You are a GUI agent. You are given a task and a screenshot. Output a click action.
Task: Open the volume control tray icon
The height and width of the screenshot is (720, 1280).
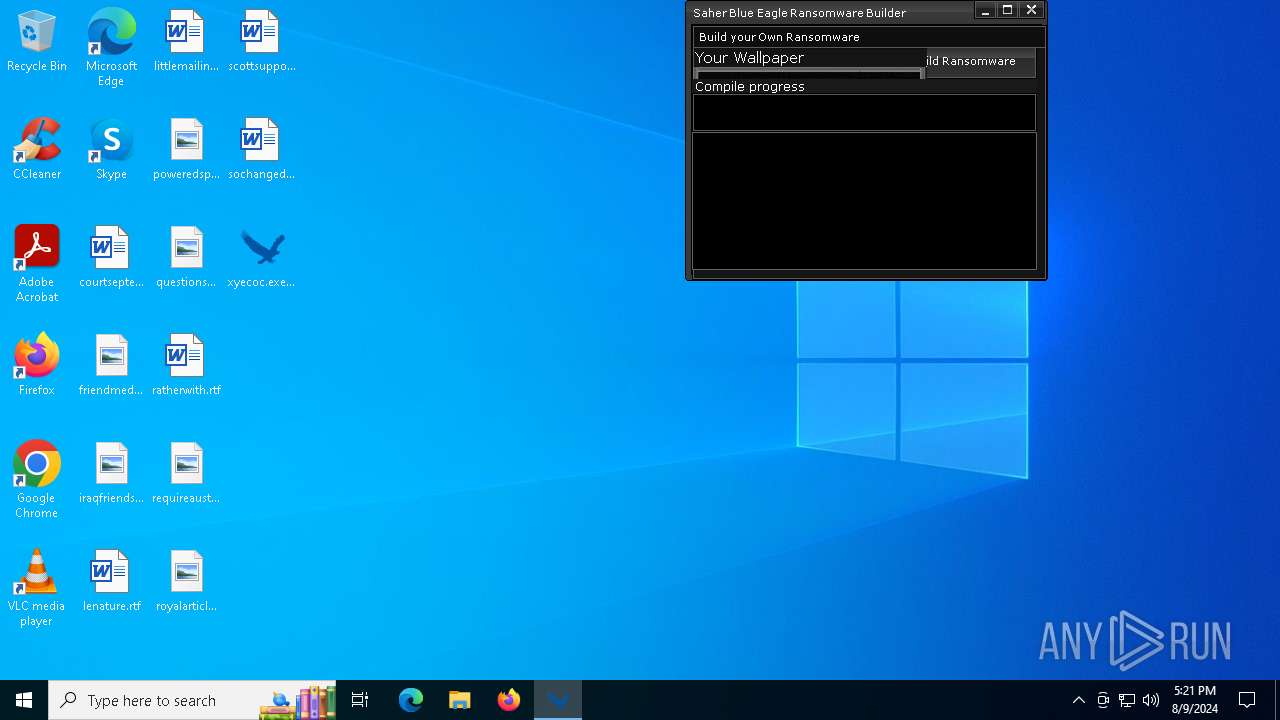pyautogui.click(x=1151, y=700)
